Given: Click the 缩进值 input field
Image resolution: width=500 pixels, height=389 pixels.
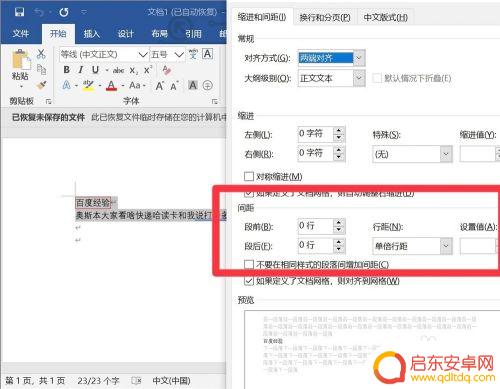Looking at the screenshot, I should (478, 154).
